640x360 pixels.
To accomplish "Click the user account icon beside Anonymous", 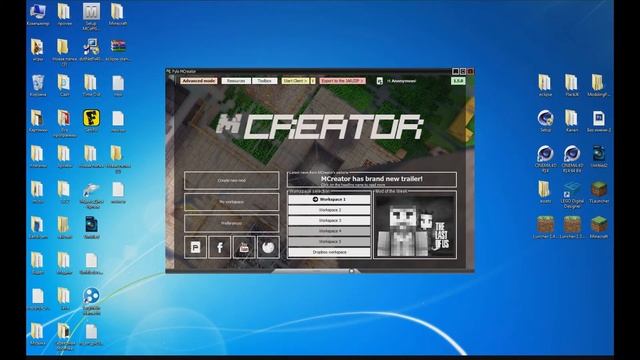I will 379,81.
